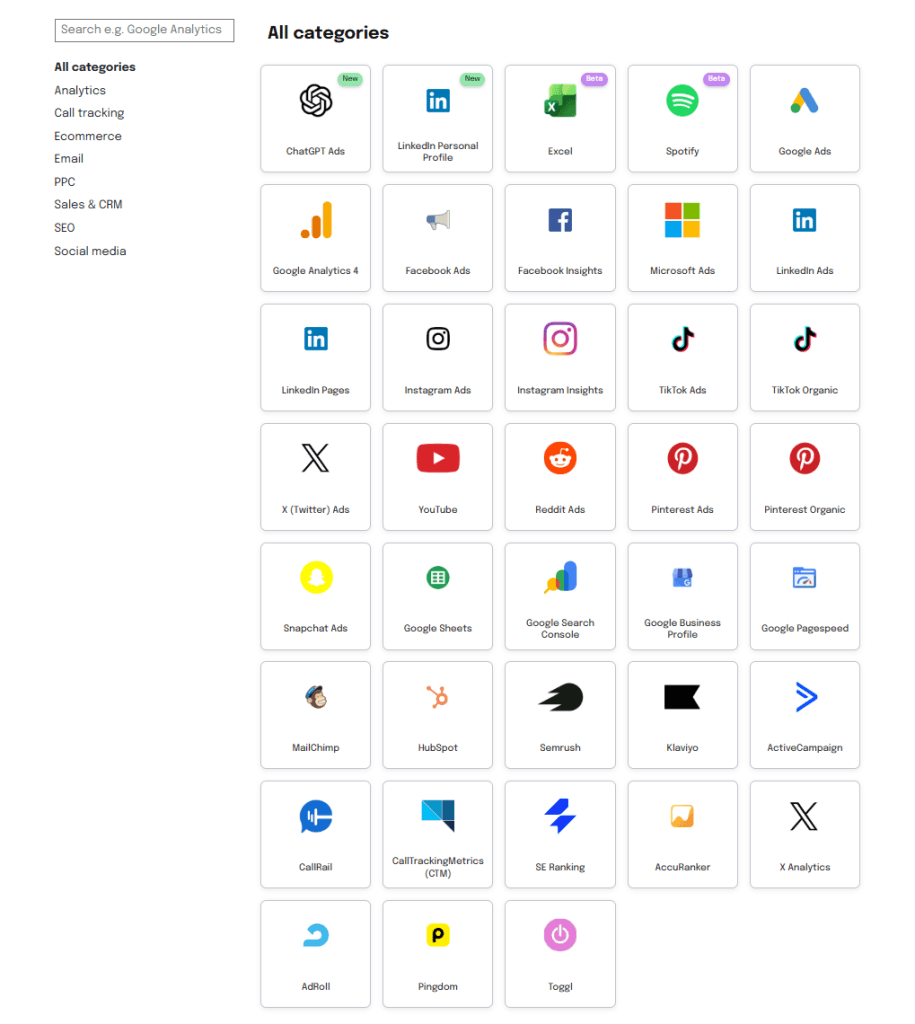Open the AdRoll icon
Viewport: 915px width, 1024px height.
click(316, 935)
